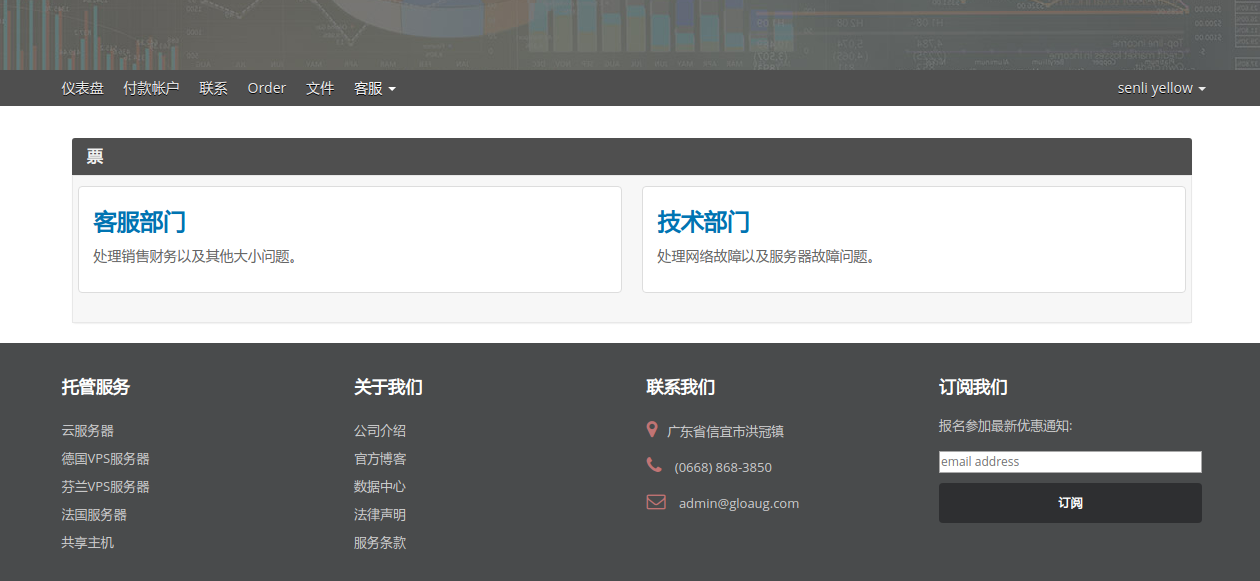Image resolution: width=1260 pixels, height=581 pixels.
Task: Select Order in the navigation bar
Action: point(267,88)
